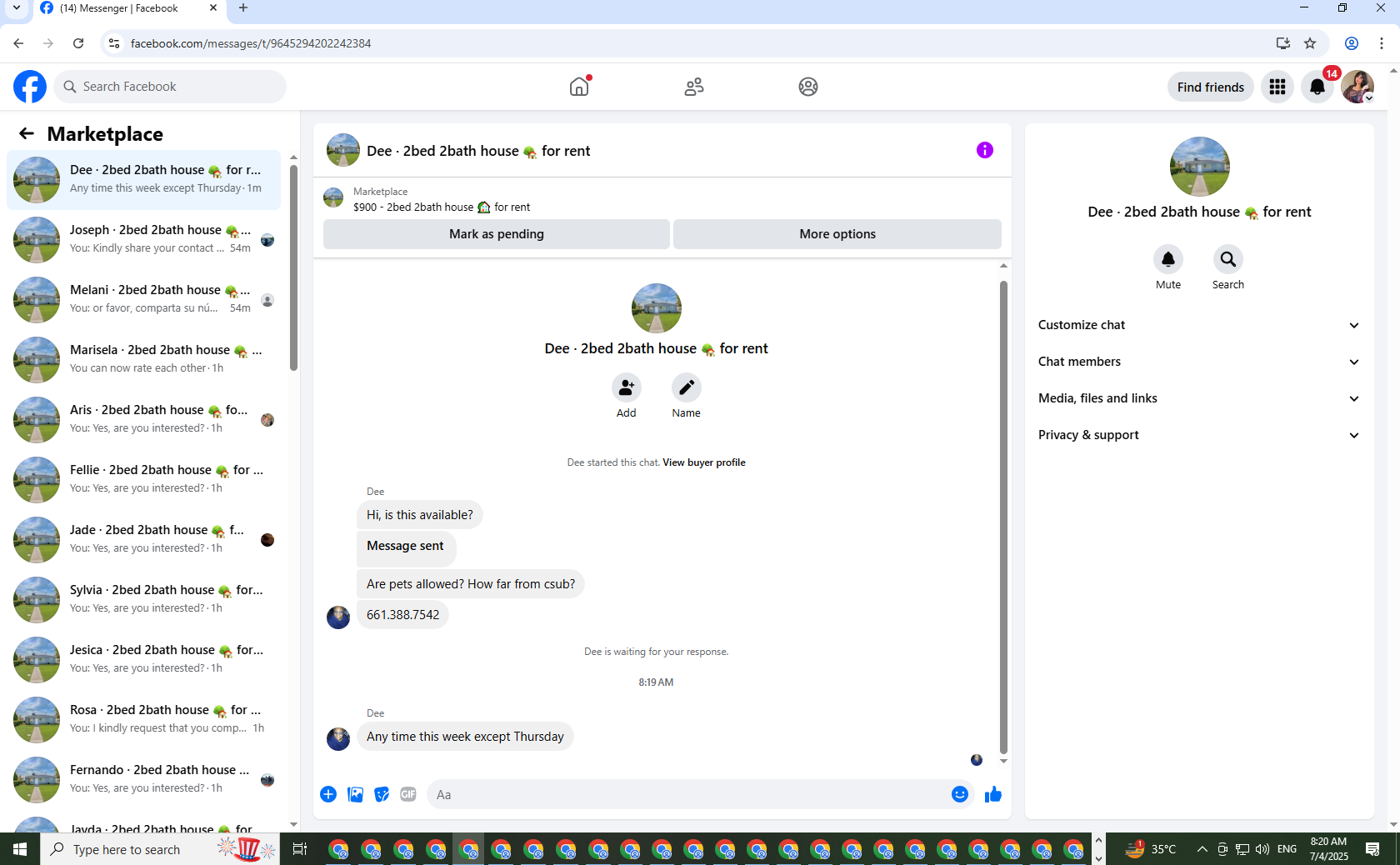Open conversation information purple icon
Screen dimensions: 1400x865
point(985,150)
